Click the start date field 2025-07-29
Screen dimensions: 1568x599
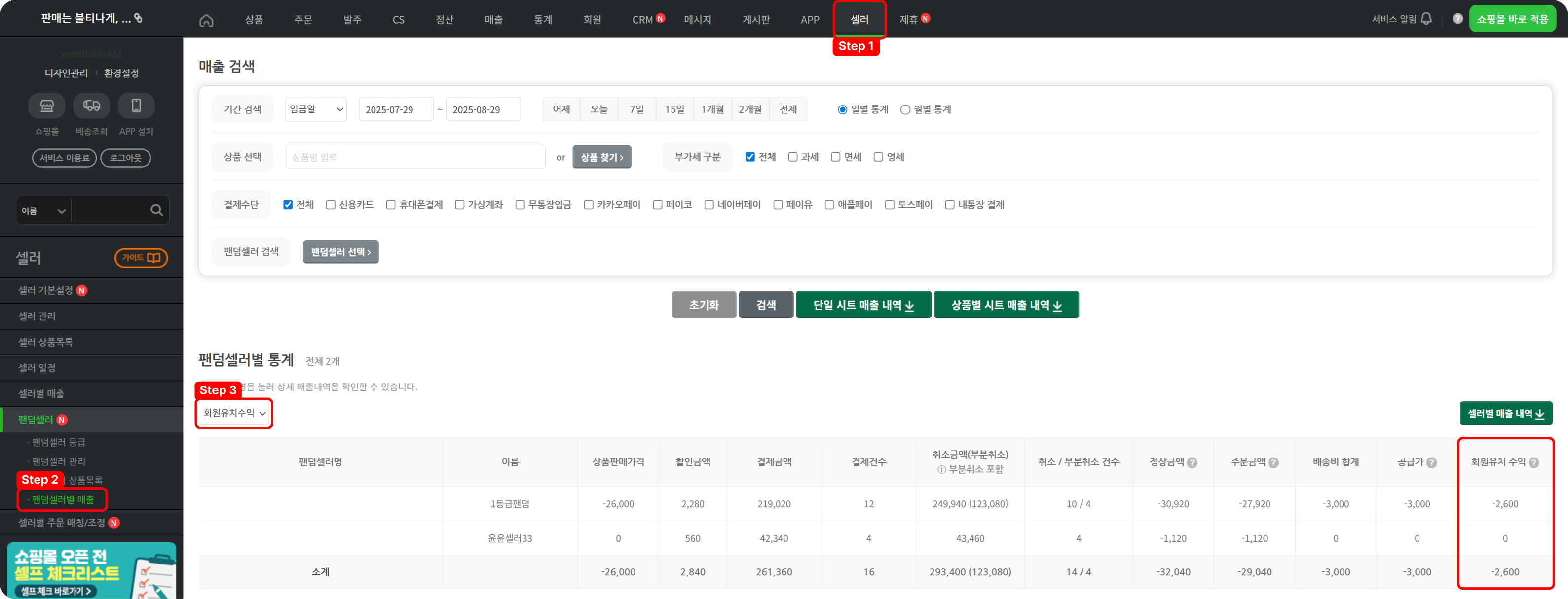pos(396,109)
